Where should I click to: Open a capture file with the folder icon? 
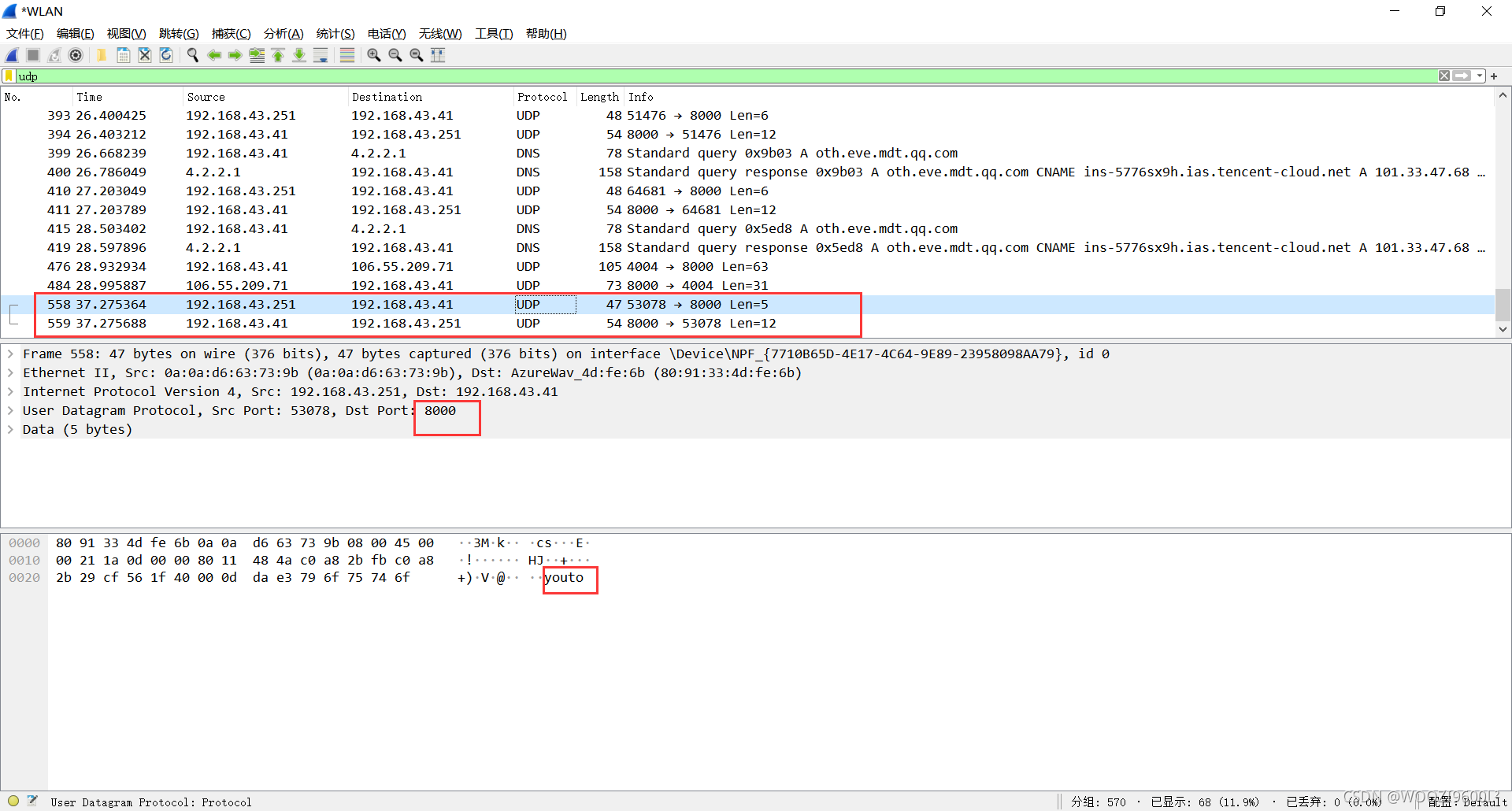pyautogui.click(x=102, y=55)
